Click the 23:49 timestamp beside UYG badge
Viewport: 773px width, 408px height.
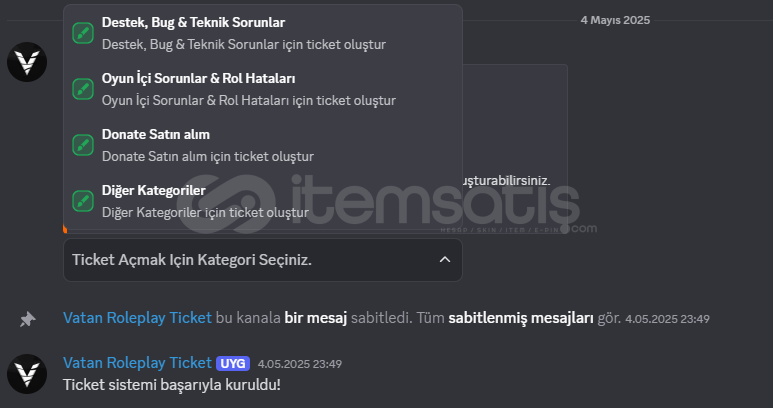point(300,363)
